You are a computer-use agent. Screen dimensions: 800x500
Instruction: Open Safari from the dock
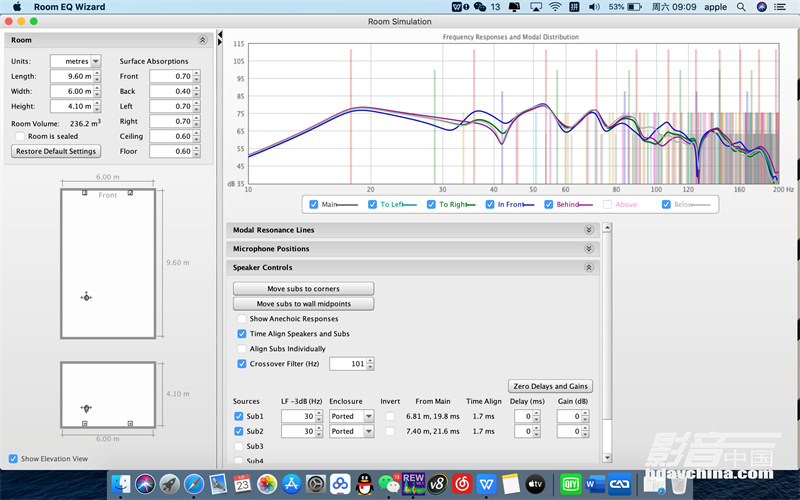point(194,484)
